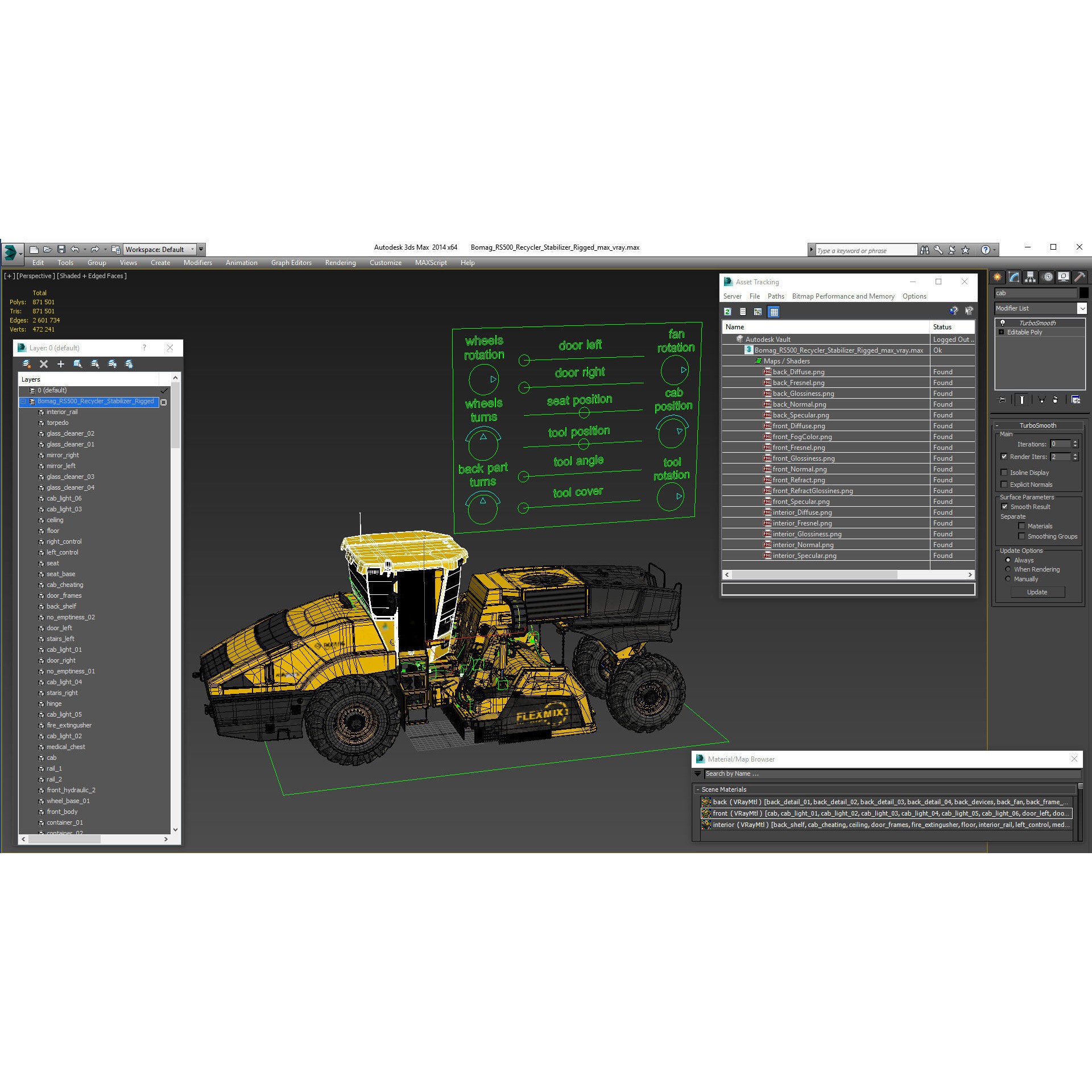1092x1092 pixels.
Task: Switch to the Hierarchy command panel
Action: pyautogui.click(x=1030, y=277)
